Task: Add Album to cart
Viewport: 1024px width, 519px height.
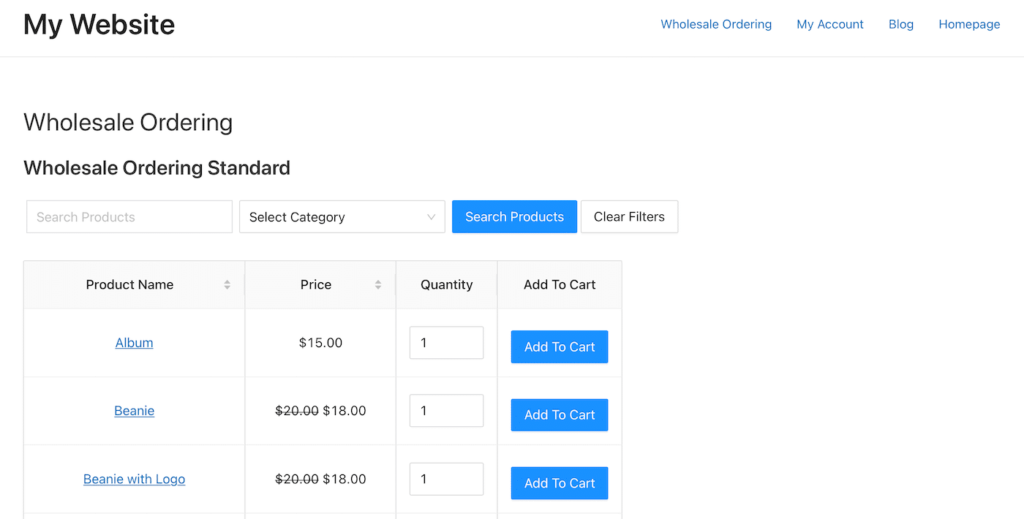Action: pyautogui.click(x=559, y=347)
